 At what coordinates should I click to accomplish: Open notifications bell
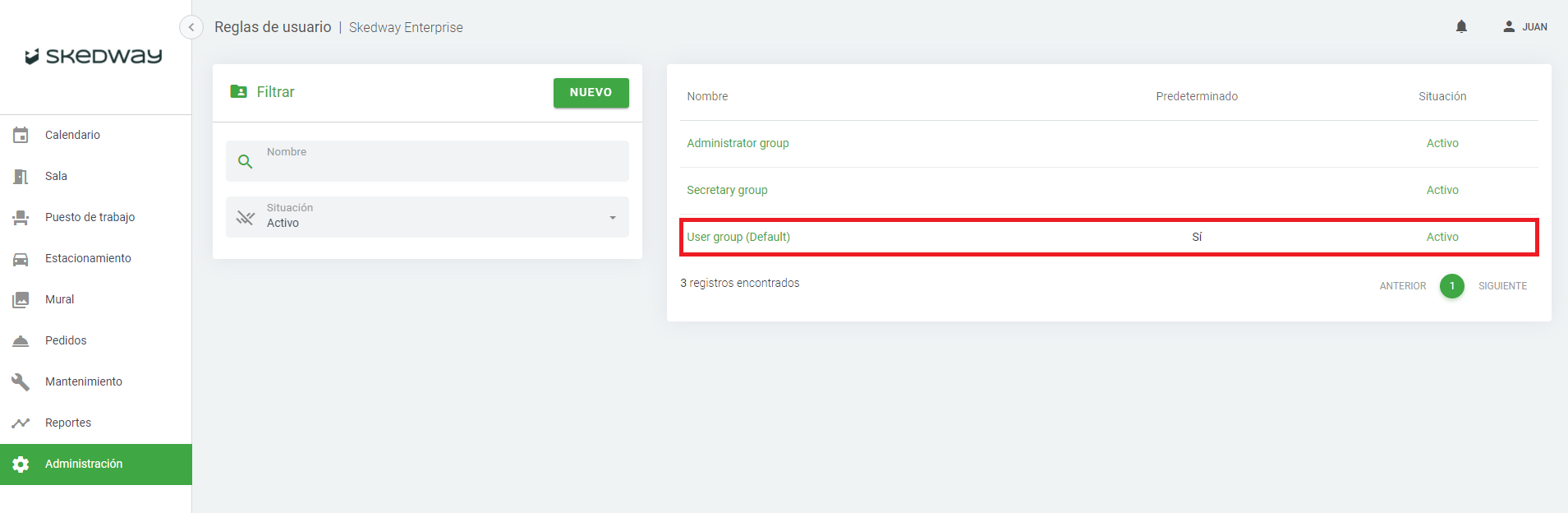pyautogui.click(x=1461, y=27)
